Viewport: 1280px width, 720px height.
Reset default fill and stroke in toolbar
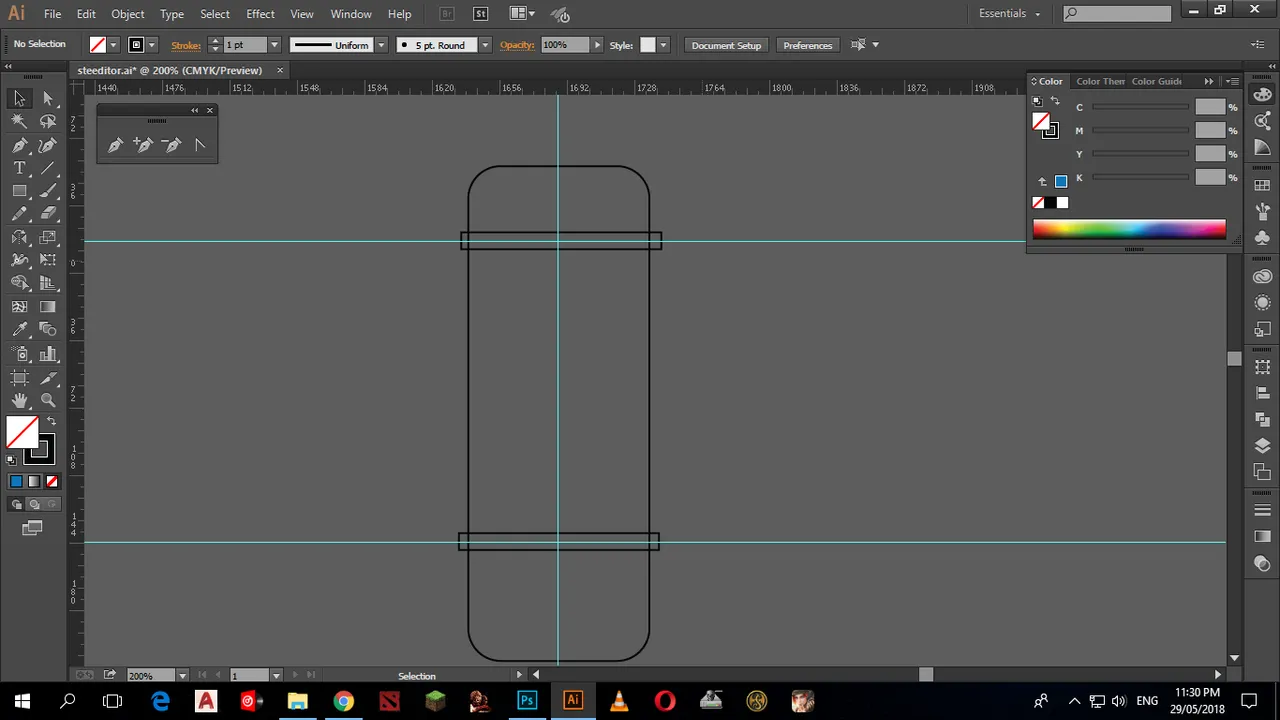(11, 460)
